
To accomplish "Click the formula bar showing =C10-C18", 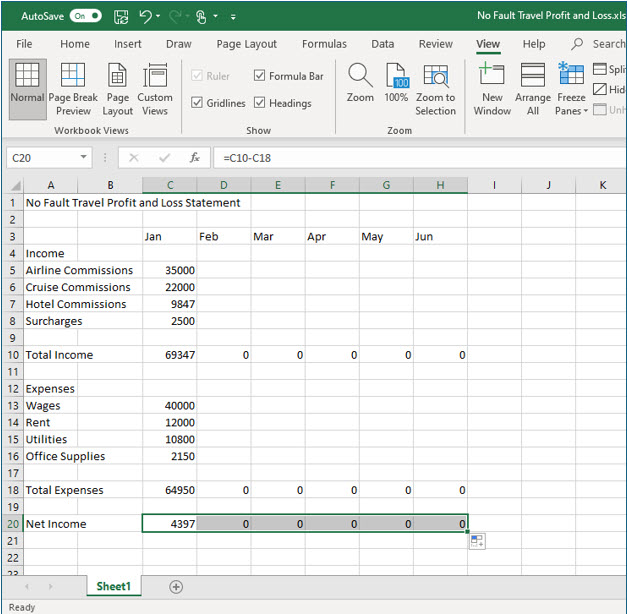I will pyautogui.click(x=420, y=158).
